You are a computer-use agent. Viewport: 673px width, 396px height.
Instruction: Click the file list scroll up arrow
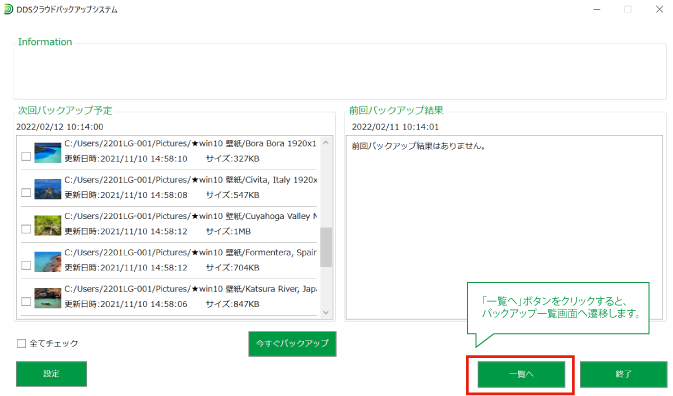(x=326, y=142)
